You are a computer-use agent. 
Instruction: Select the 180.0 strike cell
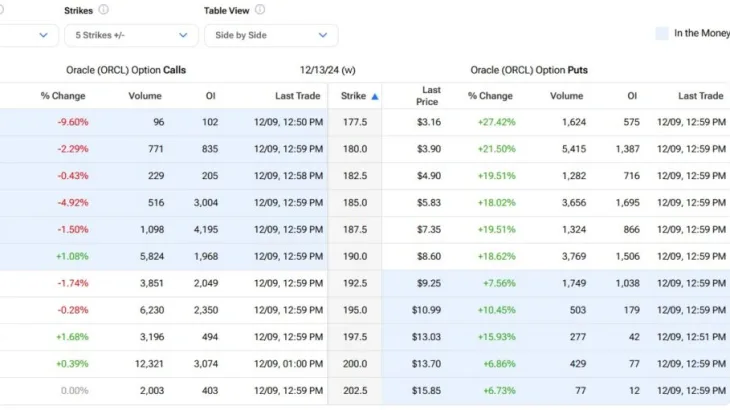tap(355, 149)
